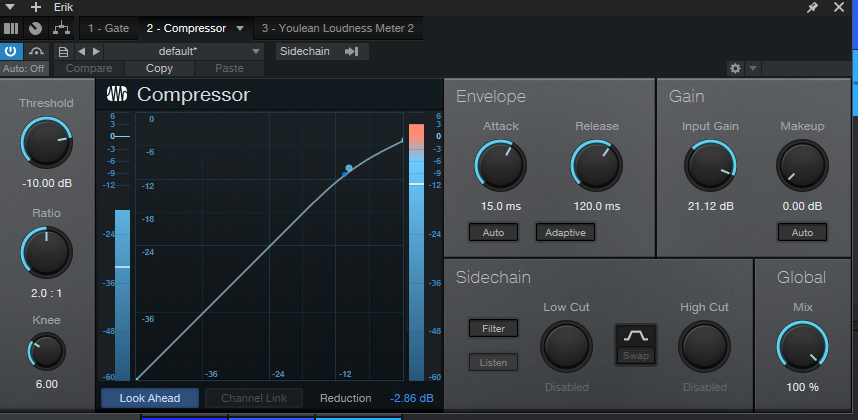Select the 2 - Compressor tab
Screen dimensions: 858x420
pos(186,28)
